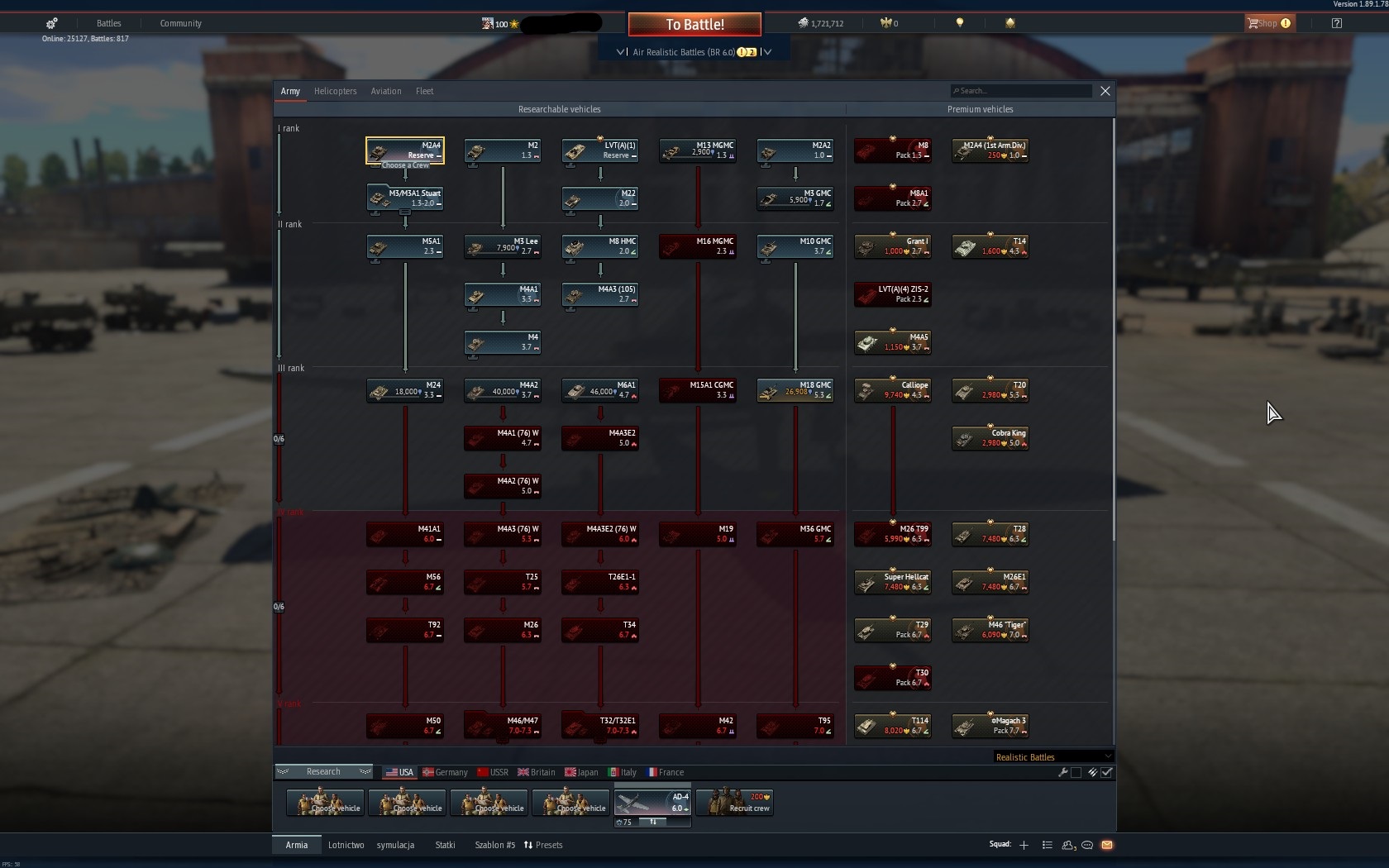
Task: Select the locked M41A1 vehicle card
Action: click(x=405, y=534)
